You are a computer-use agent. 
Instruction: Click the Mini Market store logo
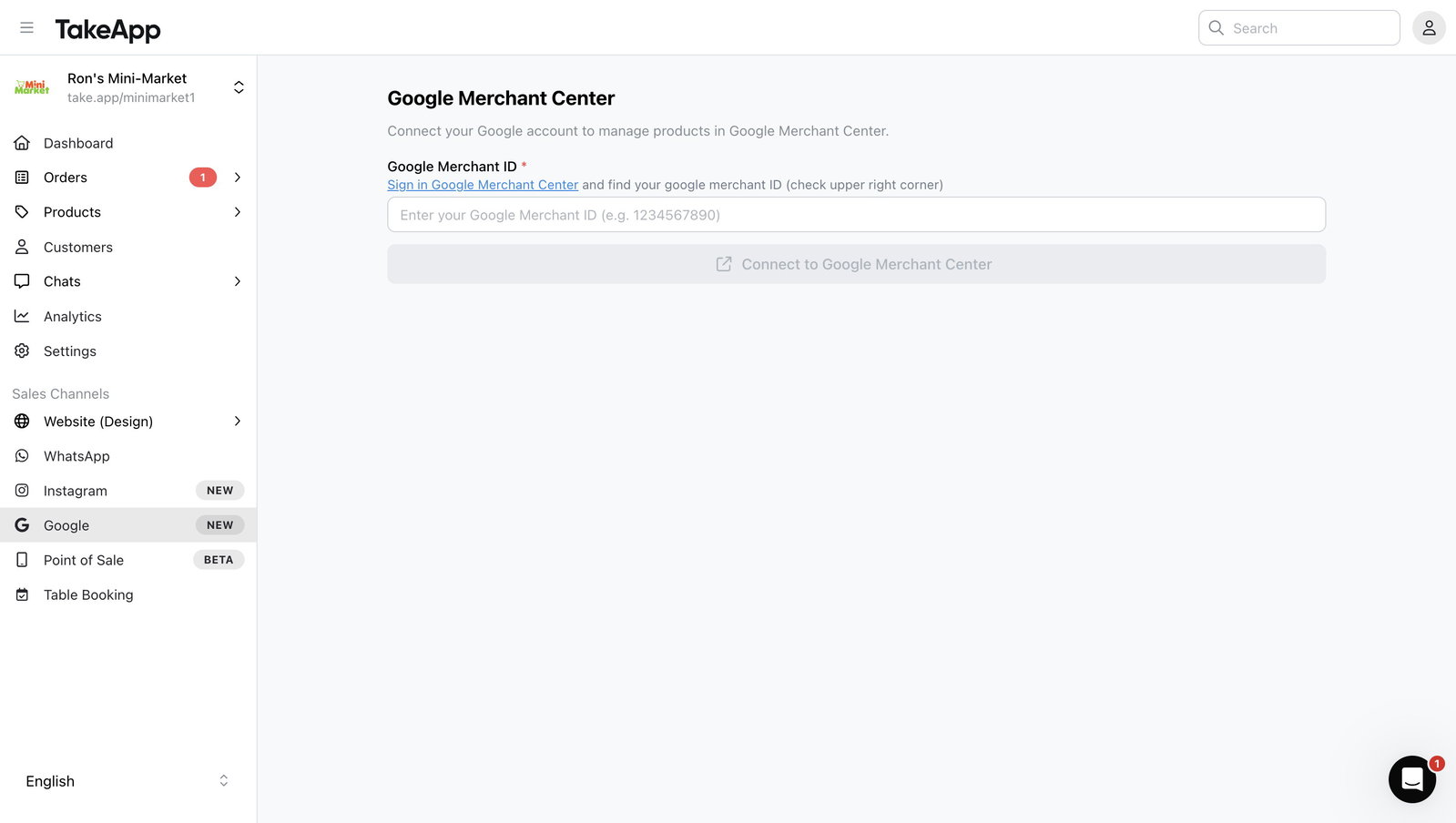pos(32,87)
